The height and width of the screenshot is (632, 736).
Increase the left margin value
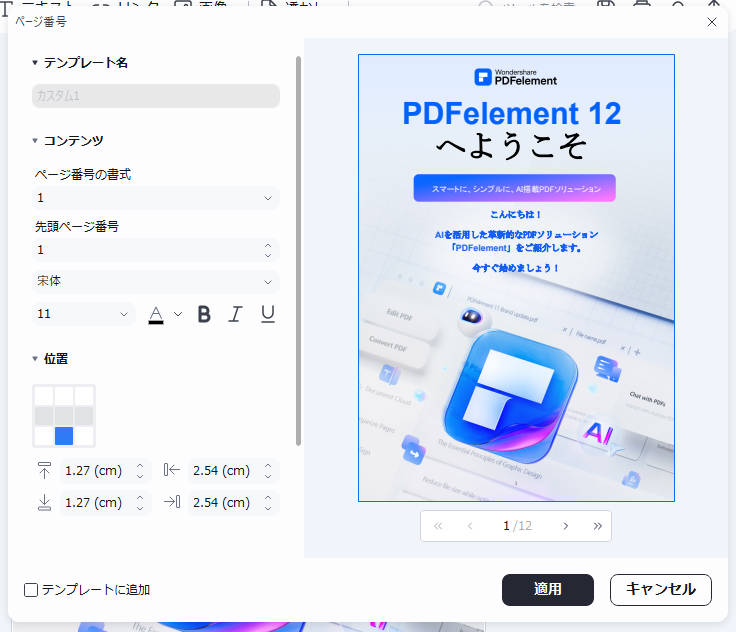click(x=268, y=466)
